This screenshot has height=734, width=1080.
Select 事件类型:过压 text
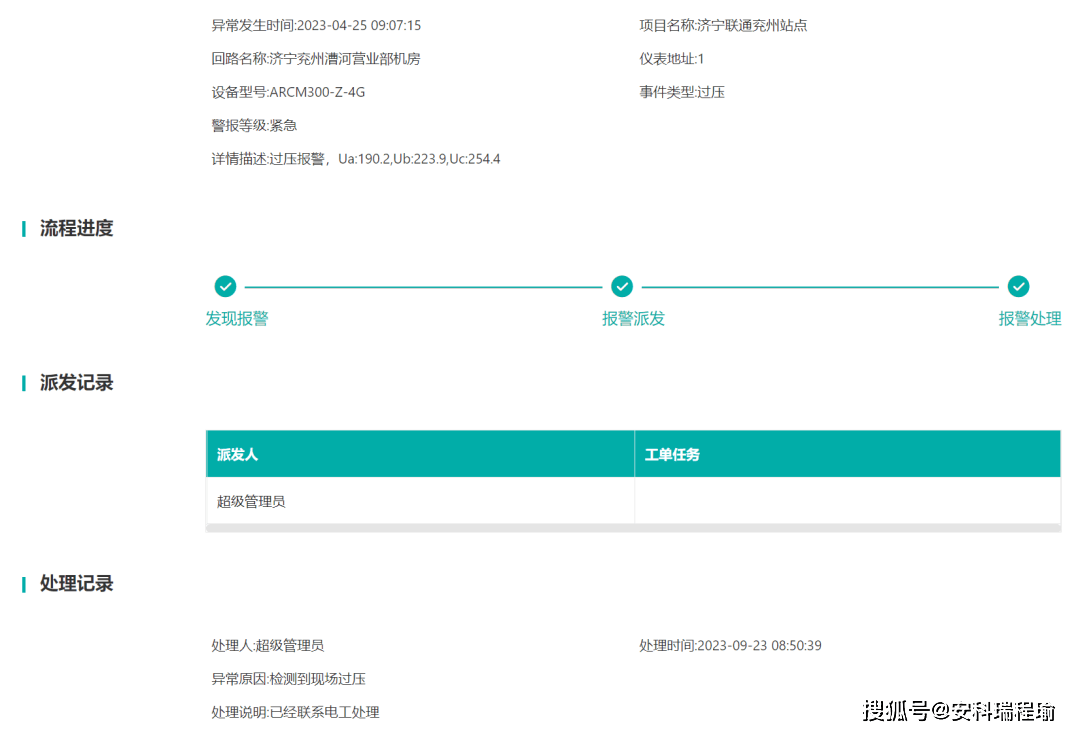(x=682, y=92)
